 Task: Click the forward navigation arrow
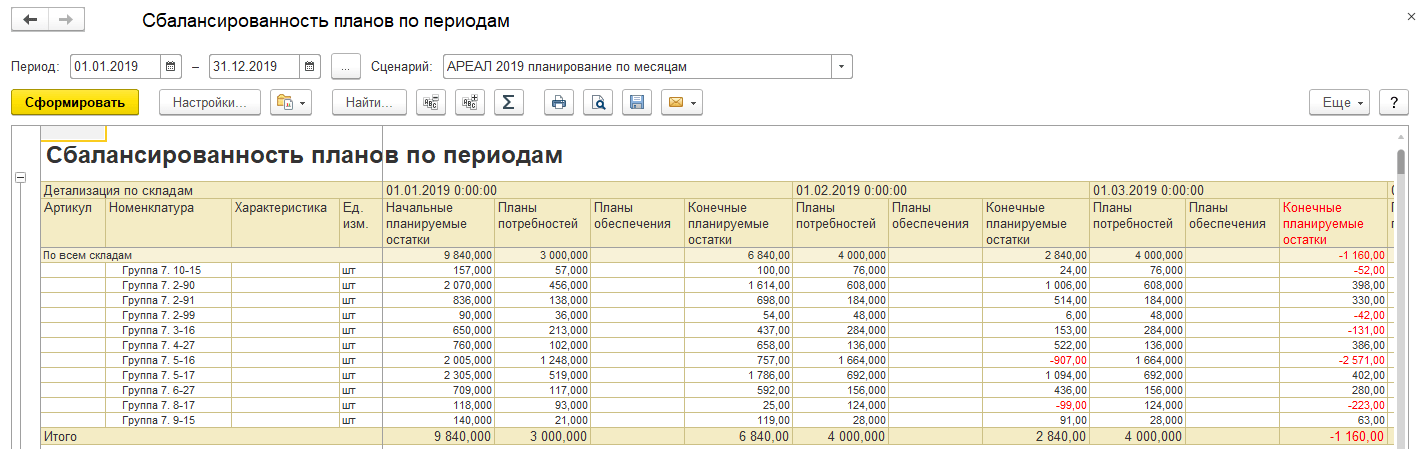click(x=66, y=21)
